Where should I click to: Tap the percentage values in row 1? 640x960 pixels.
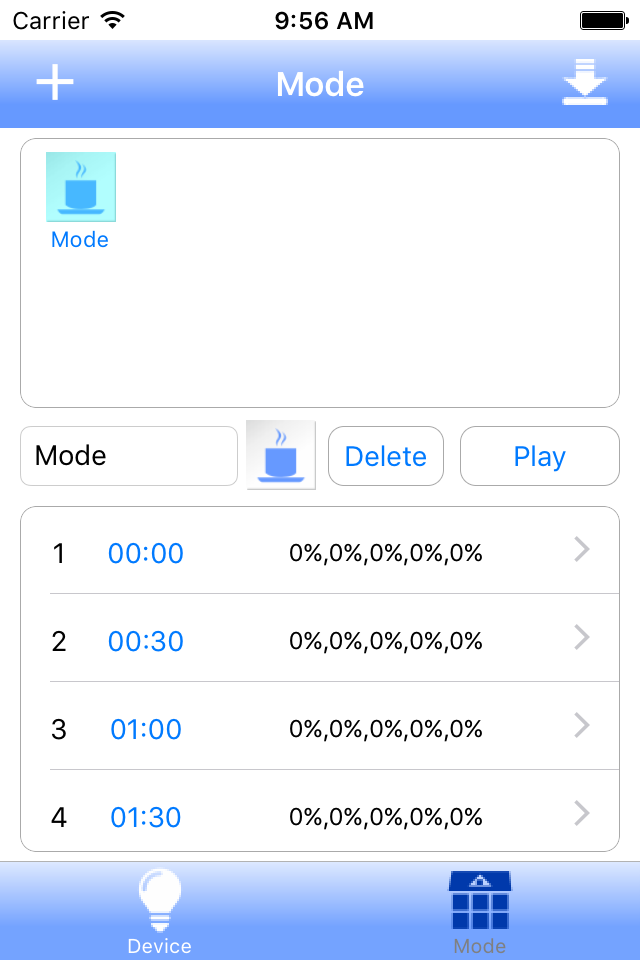coord(386,553)
